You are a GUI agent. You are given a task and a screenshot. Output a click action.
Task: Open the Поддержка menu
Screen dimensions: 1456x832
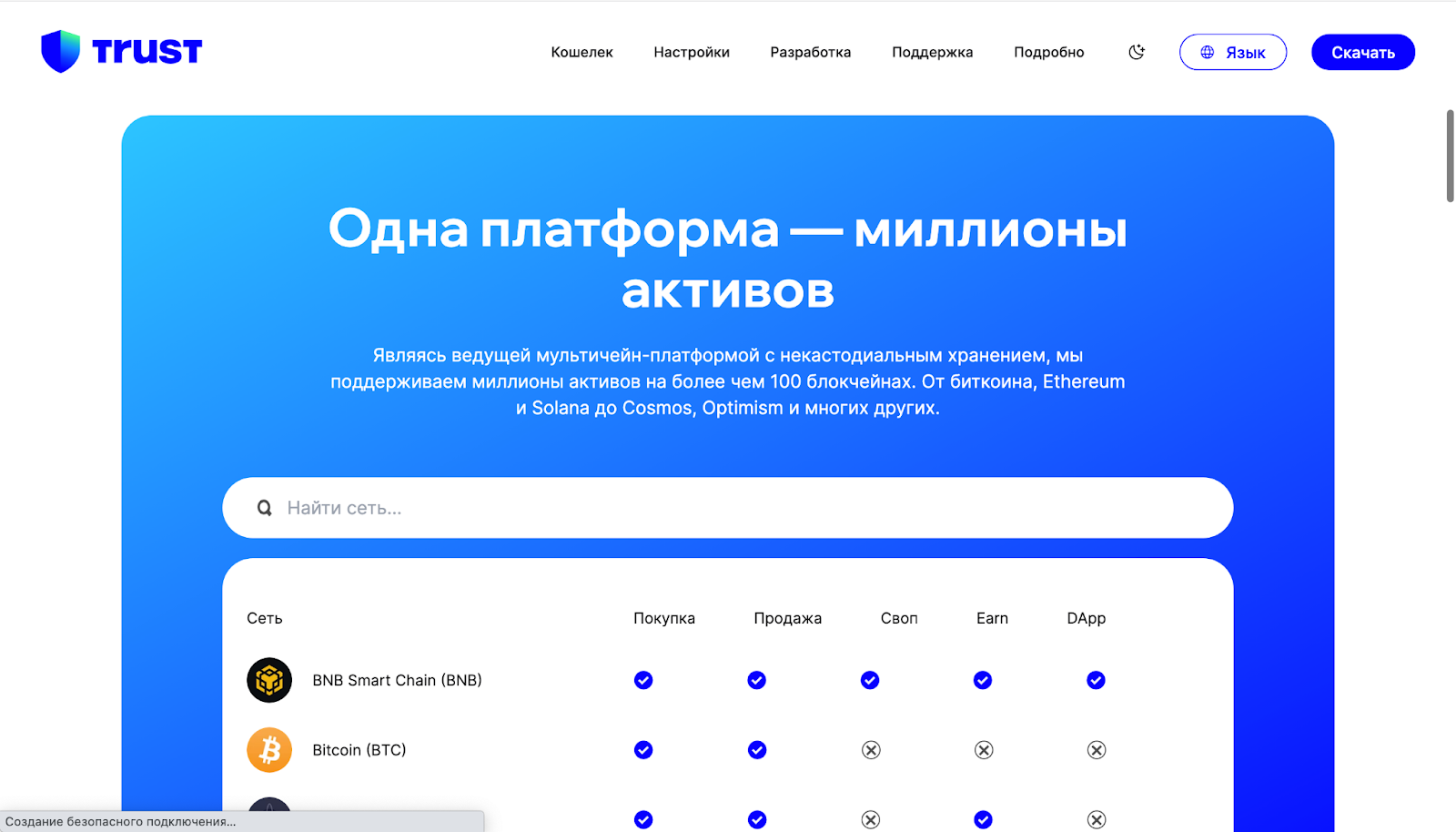pyautogui.click(x=933, y=52)
